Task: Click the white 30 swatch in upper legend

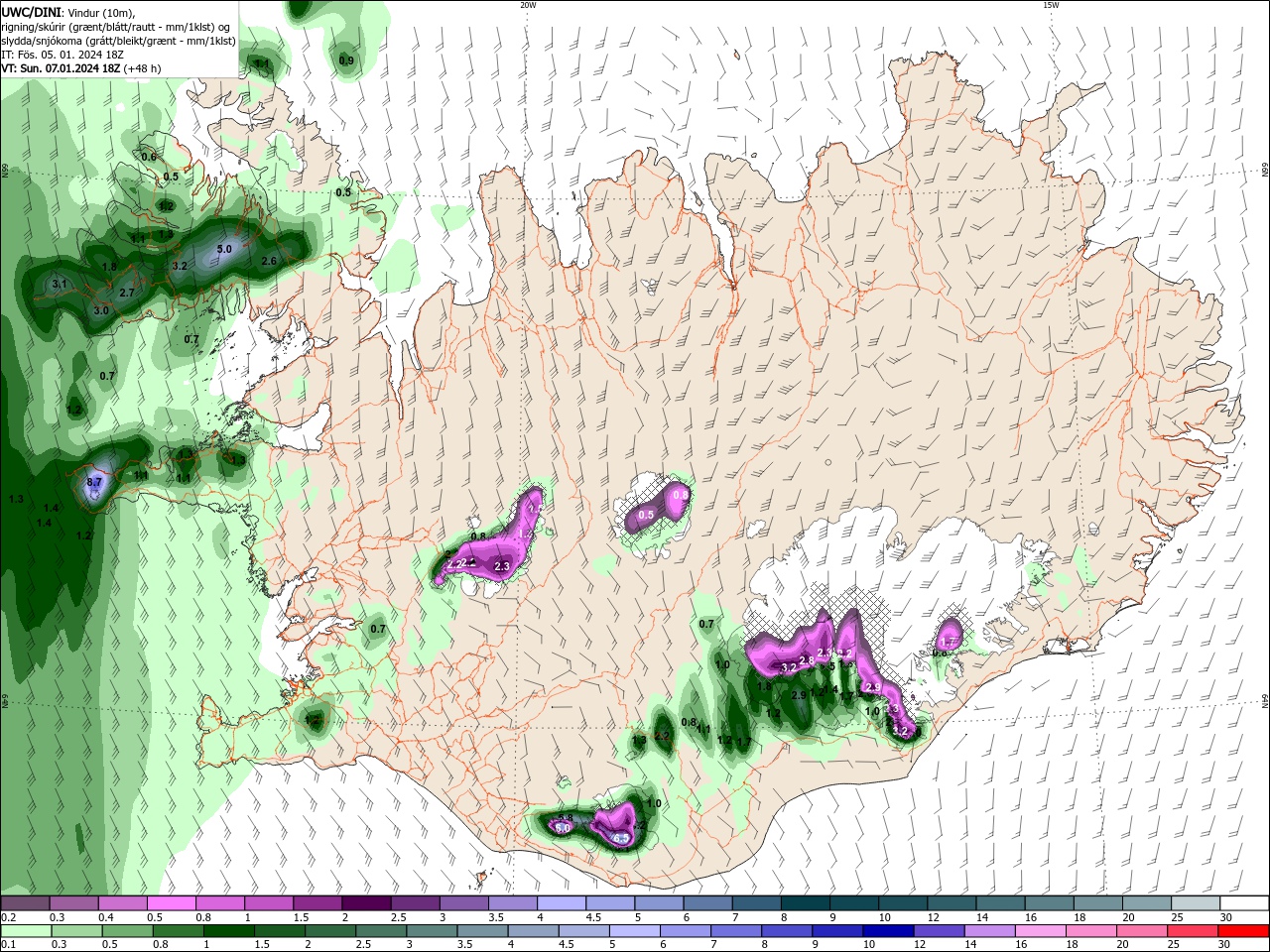Action: pos(1245,902)
